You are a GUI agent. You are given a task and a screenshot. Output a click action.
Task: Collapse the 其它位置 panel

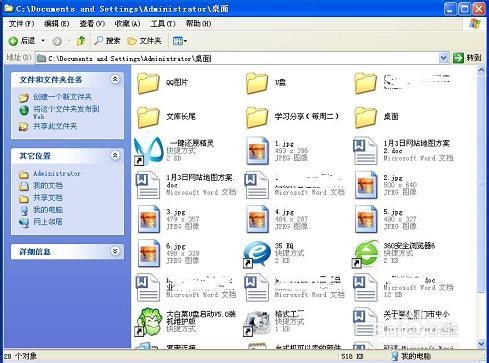(115, 155)
